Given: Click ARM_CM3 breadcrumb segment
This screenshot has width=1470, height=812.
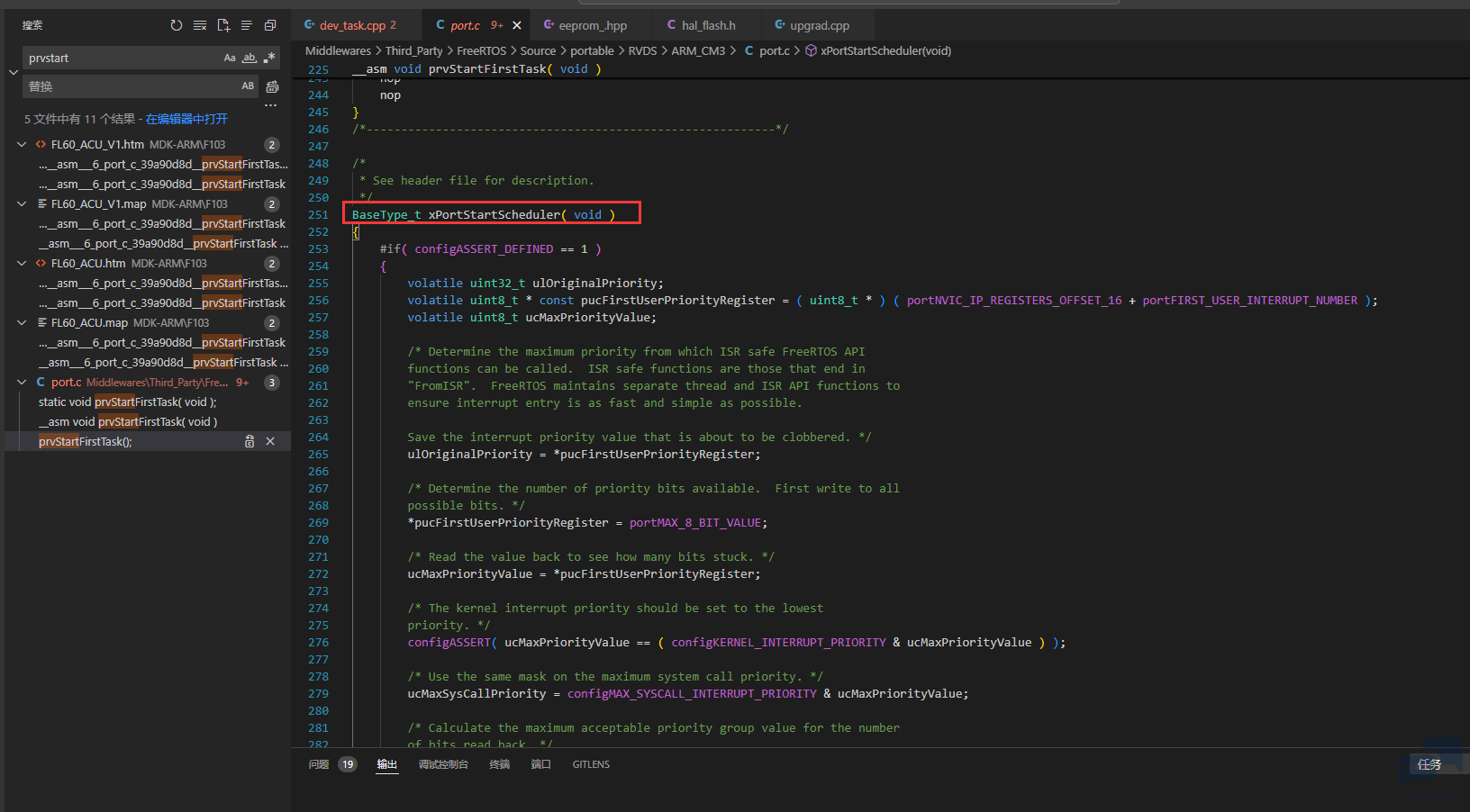Looking at the screenshot, I should (698, 50).
